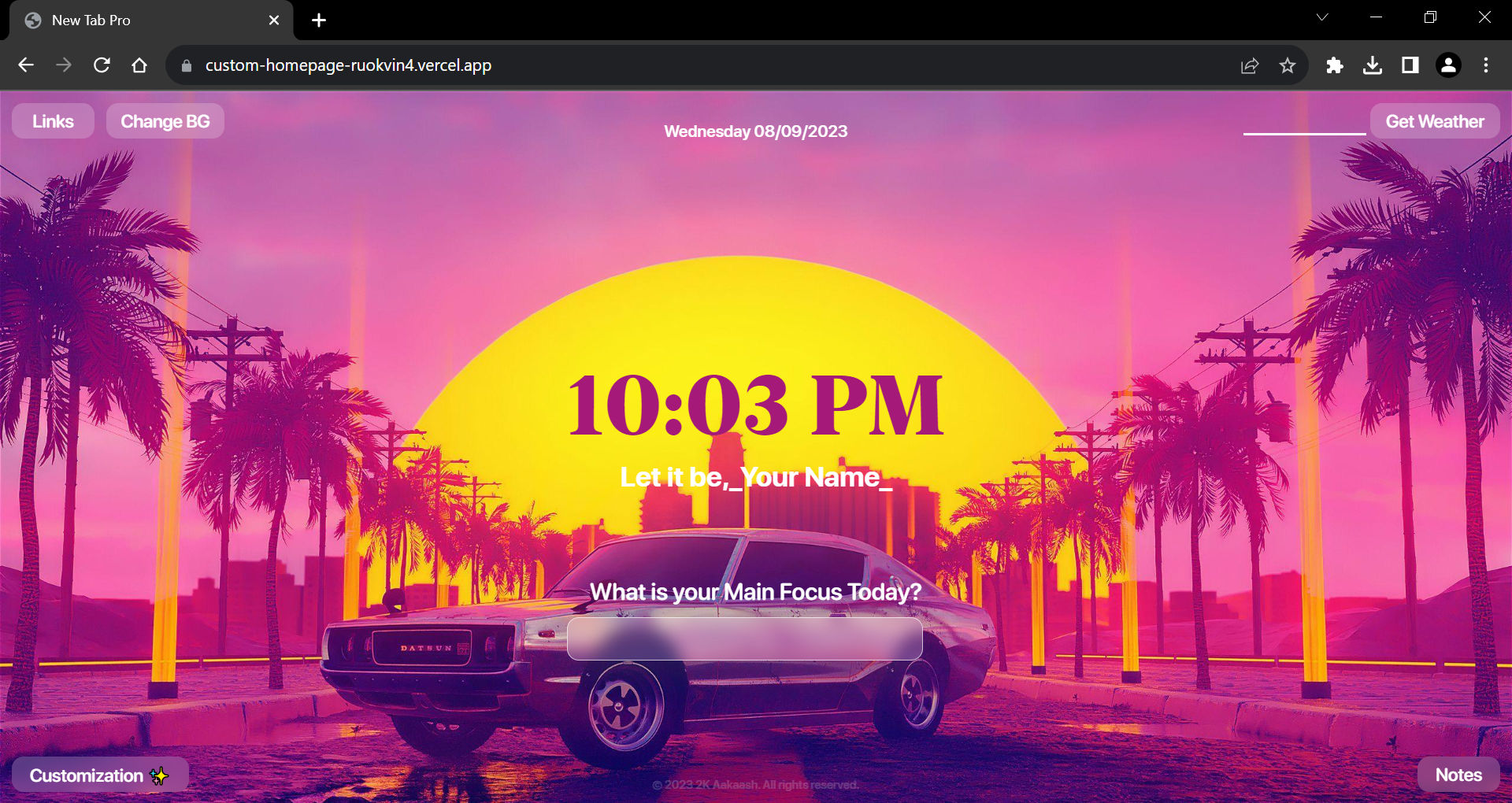
Task: Select the New Tab Pro tab
Action: pos(118,20)
